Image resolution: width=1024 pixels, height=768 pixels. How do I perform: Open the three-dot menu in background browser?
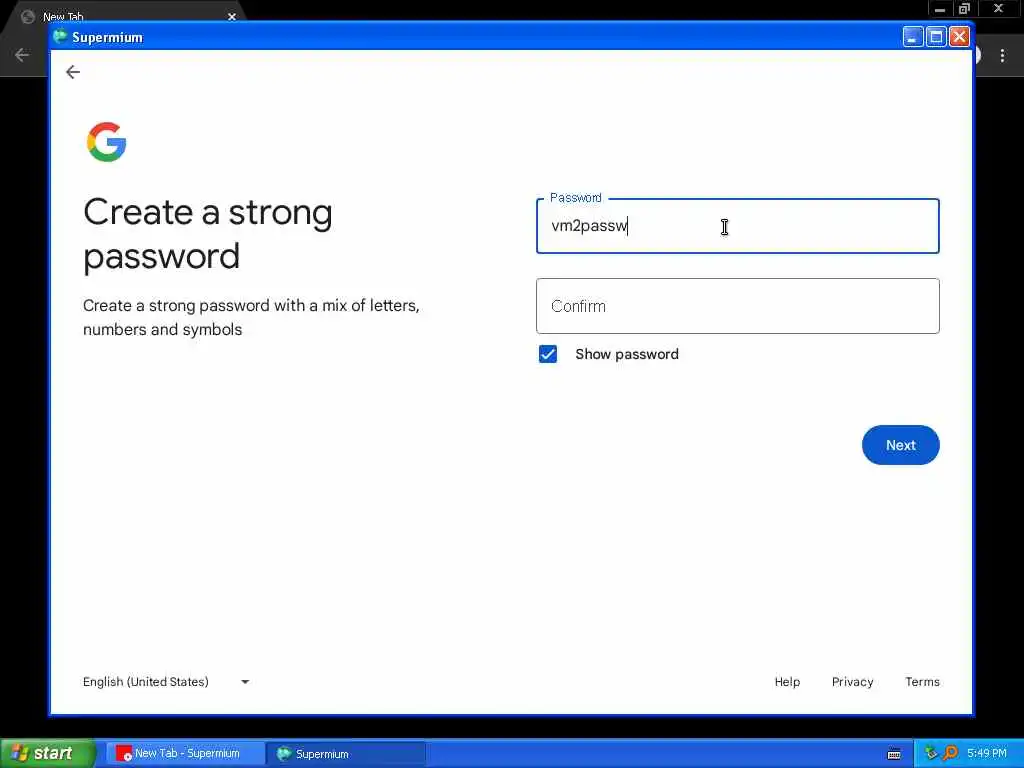coord(1002,56)
